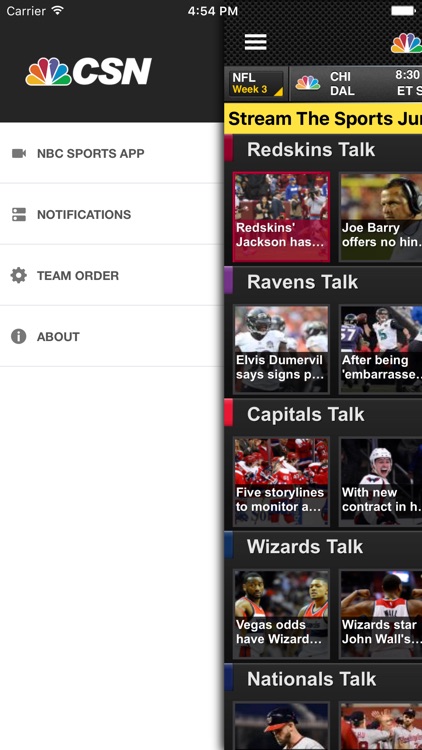The height and width of the screenshot is (750, 422).
Task: Open the NOTIFICATIONS menu item
Action: [111, 214]
